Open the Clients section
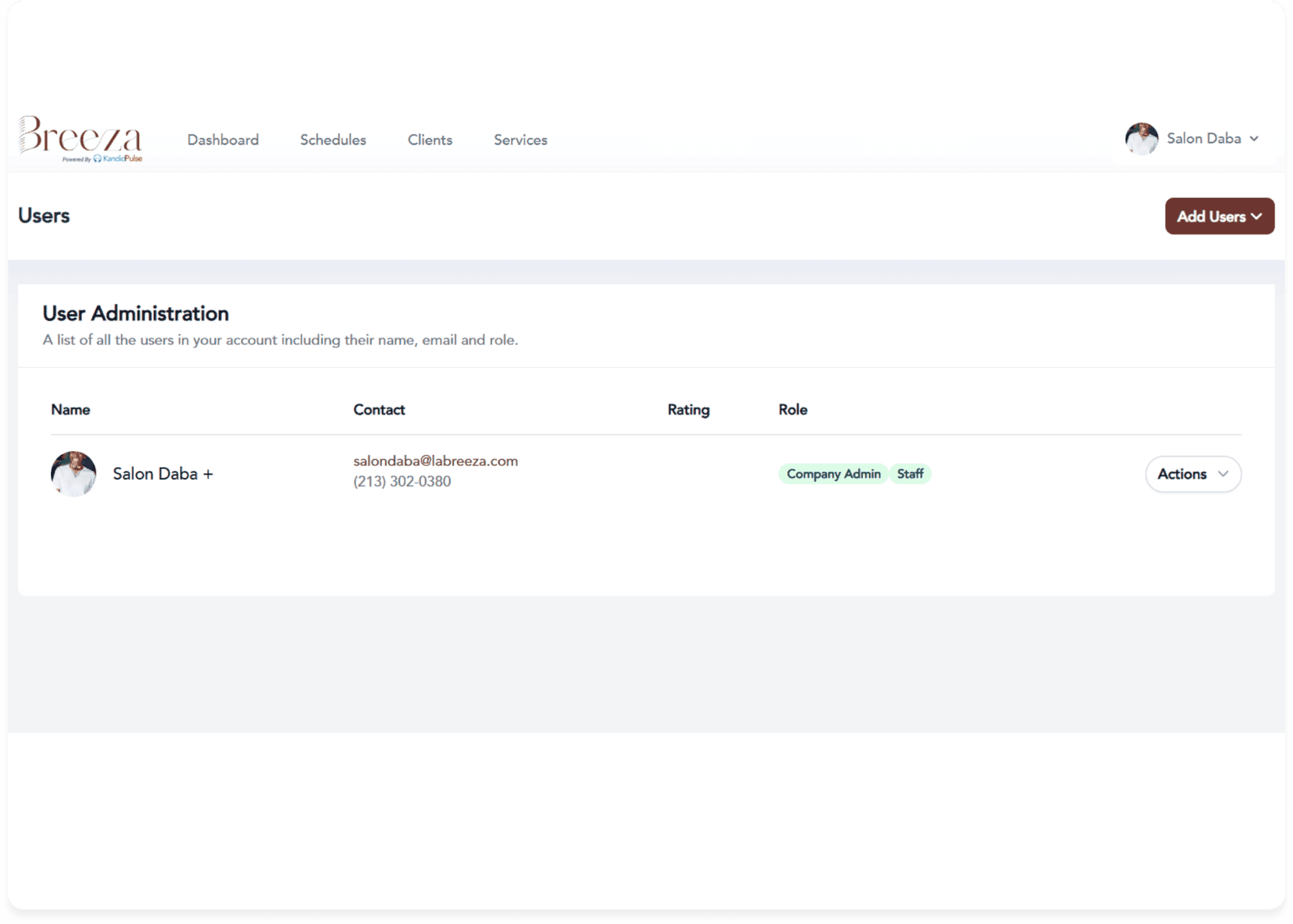 point(430,140)
